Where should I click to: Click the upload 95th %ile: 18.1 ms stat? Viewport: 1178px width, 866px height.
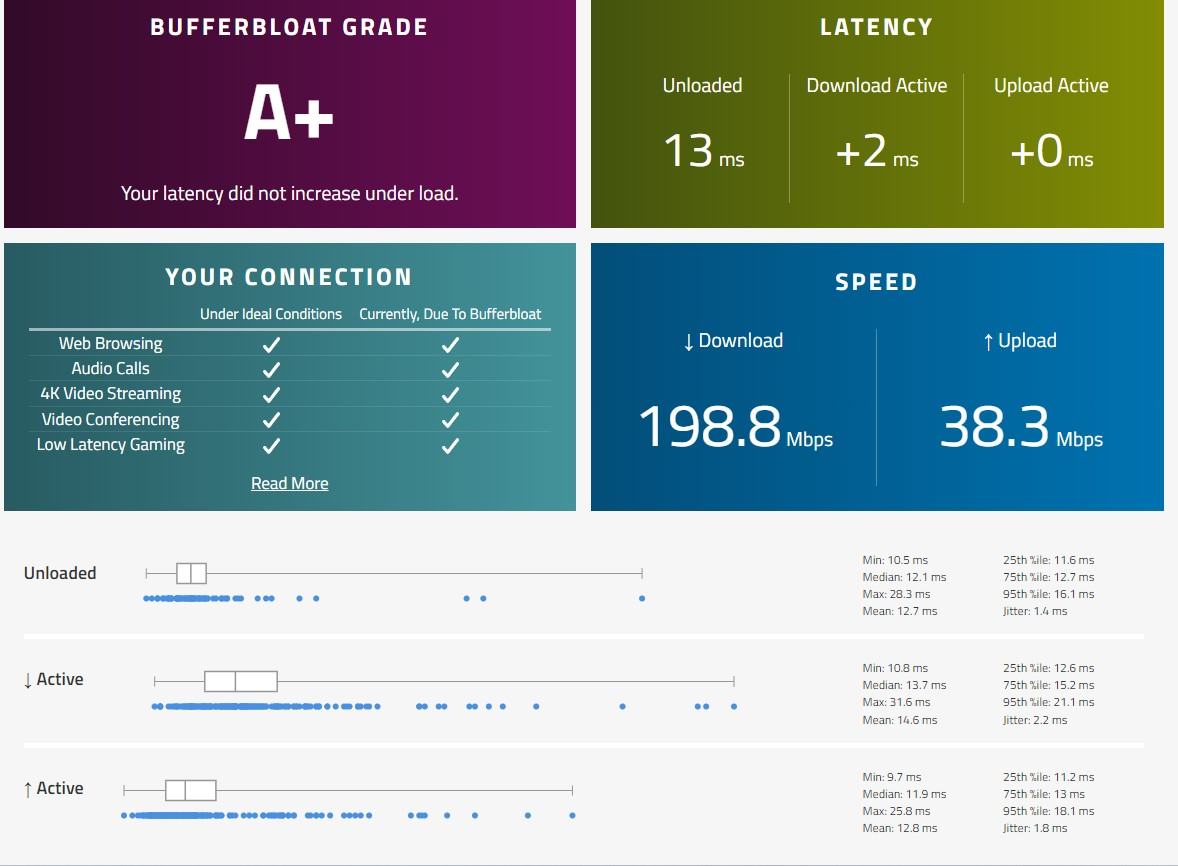(1049, 811)
